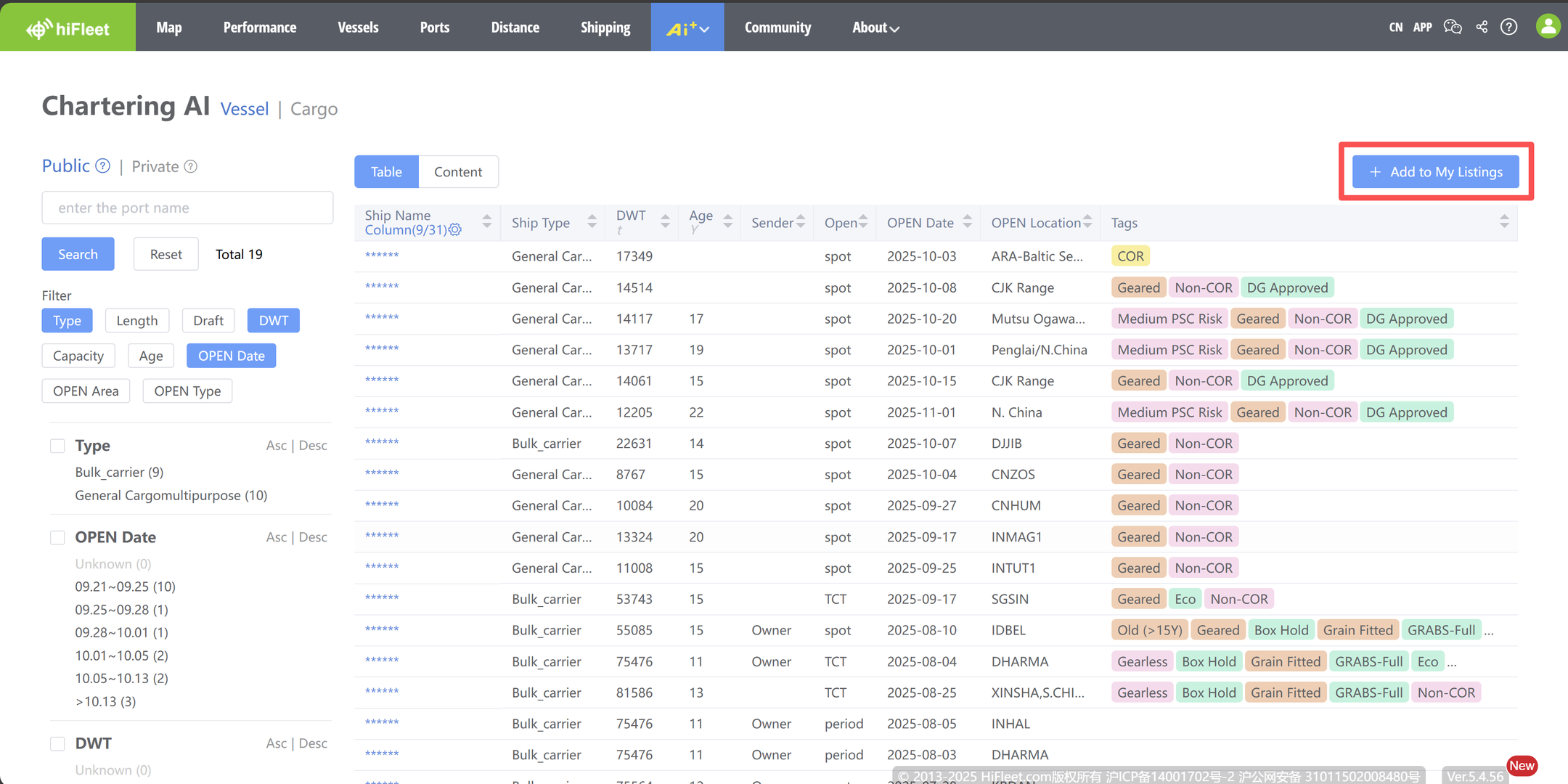Expand the Ai+ dropdown menu

coord(687,28)
